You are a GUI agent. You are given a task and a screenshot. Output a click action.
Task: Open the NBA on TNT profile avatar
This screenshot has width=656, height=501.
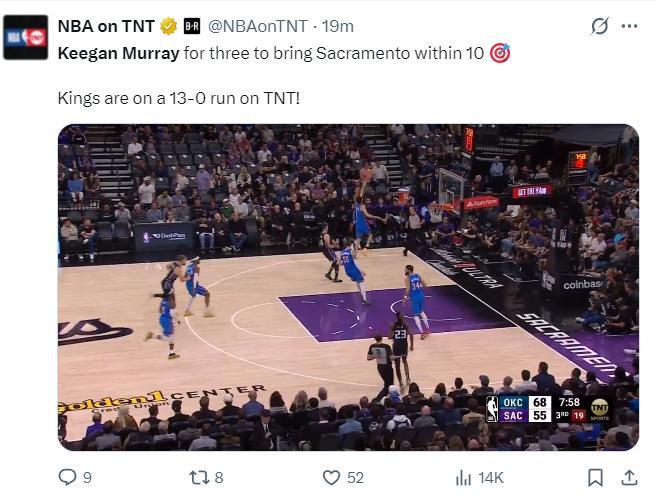[x=26, y=37]
